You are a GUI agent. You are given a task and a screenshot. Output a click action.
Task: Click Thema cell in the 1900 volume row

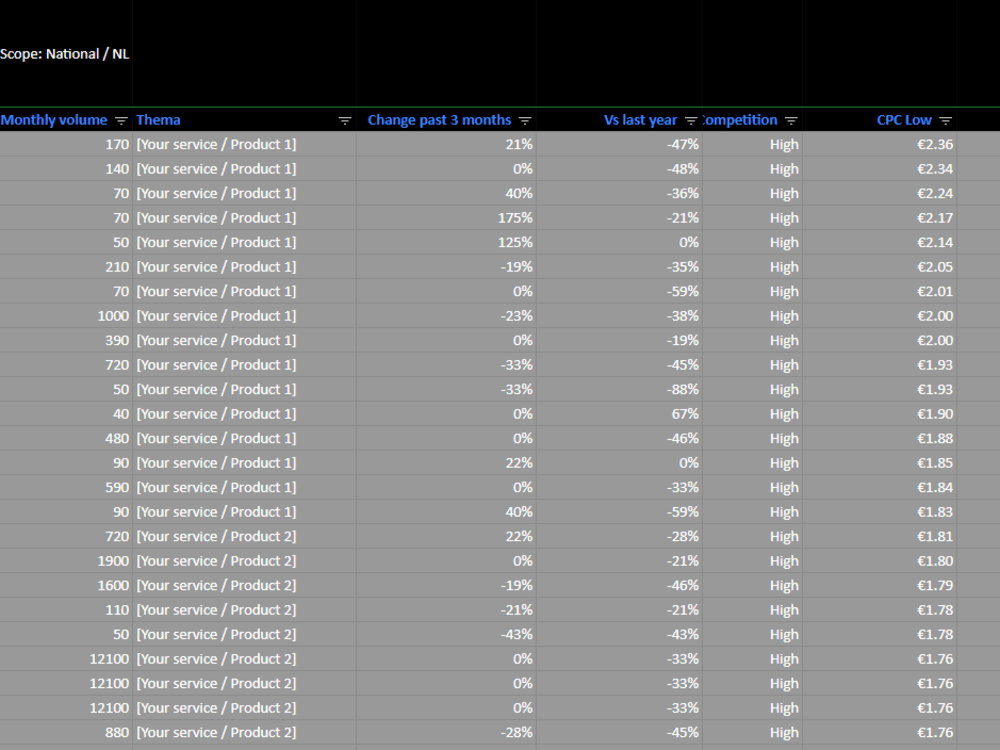pyautogui.click(x=244, y=561)
